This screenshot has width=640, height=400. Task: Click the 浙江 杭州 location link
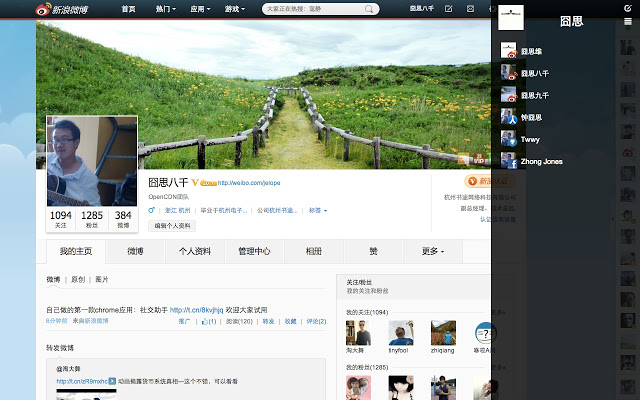point(177,210)
